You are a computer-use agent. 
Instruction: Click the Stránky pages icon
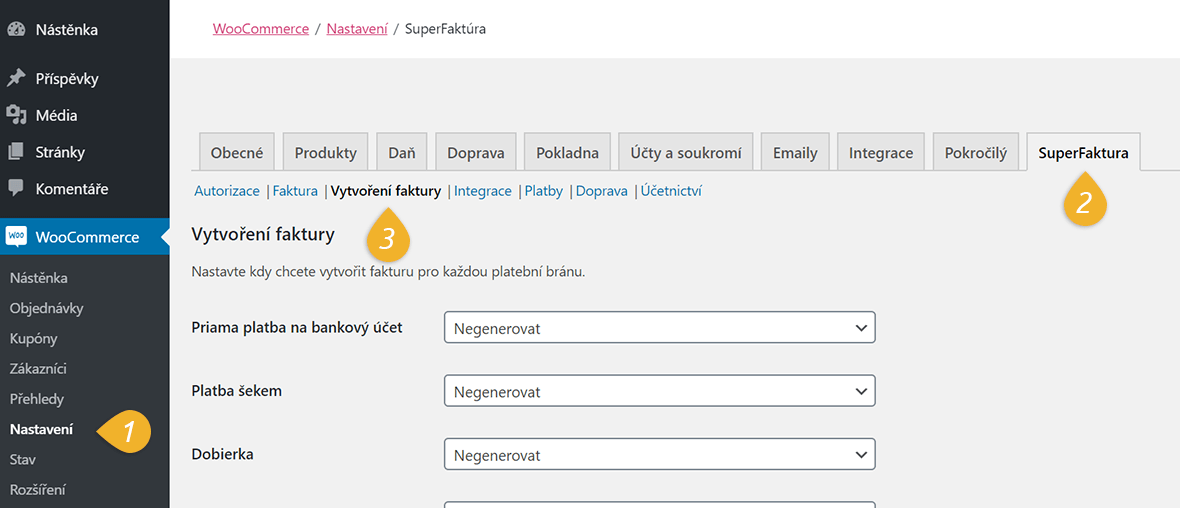coord(16,152)
